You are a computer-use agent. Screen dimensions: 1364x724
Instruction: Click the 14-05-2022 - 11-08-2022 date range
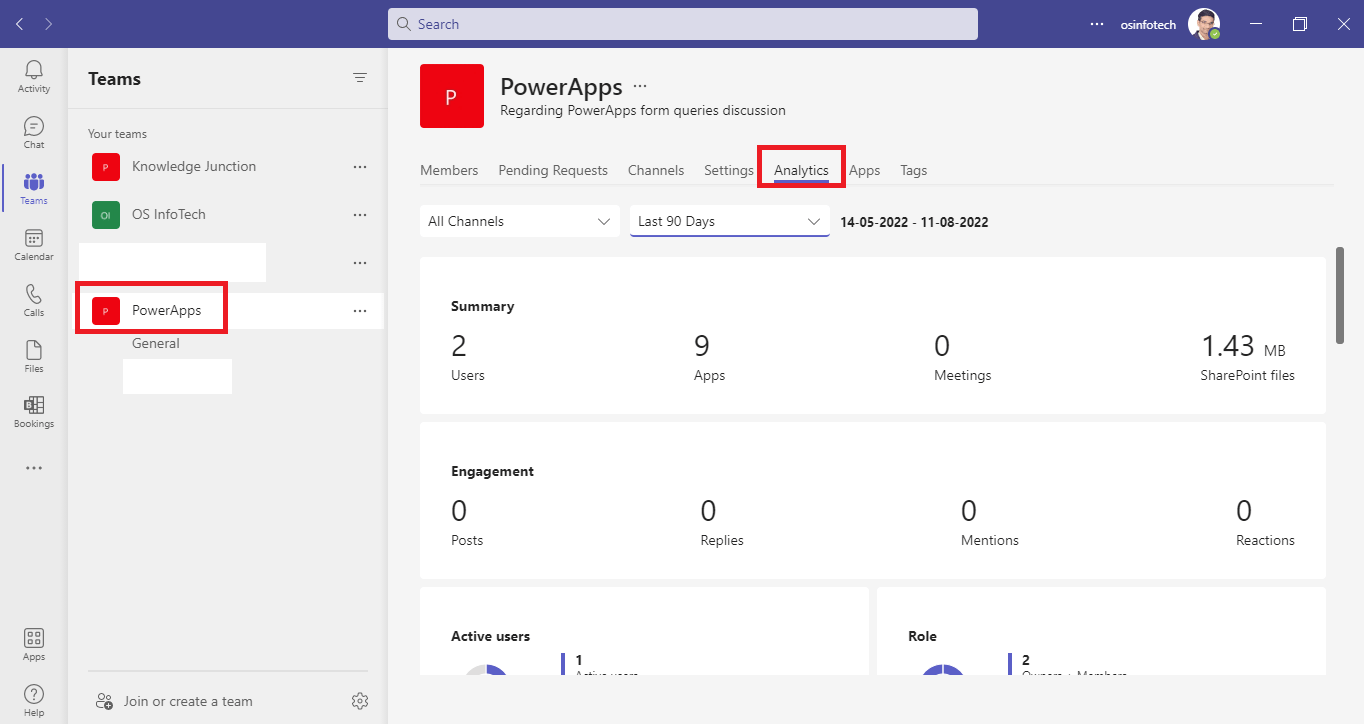pos(914,222)
